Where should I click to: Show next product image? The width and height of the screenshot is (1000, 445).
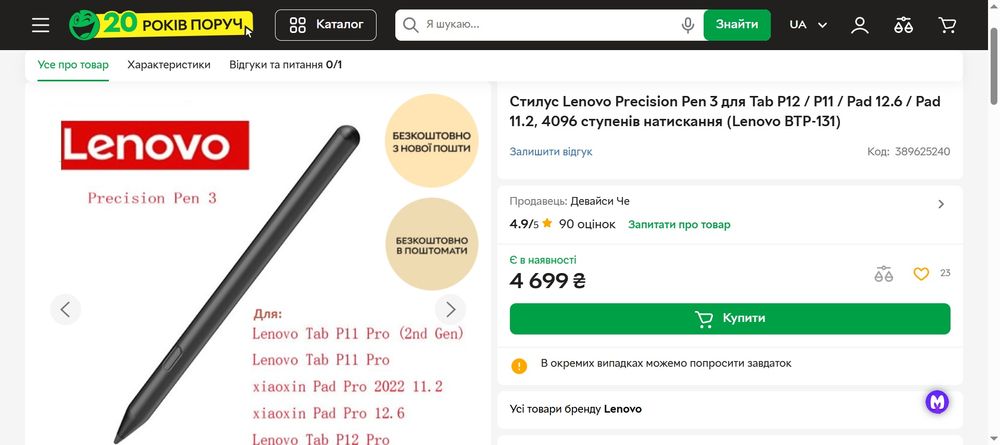450,309
